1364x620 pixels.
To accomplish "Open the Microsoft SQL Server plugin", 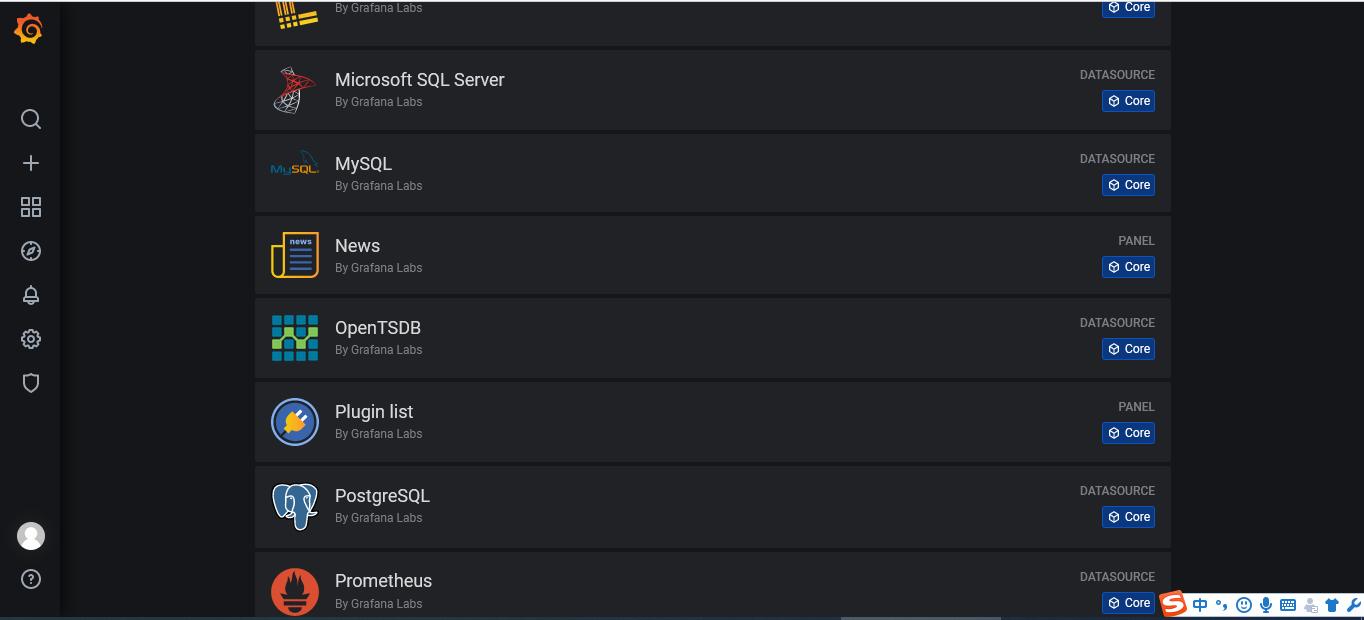I will pyautogui.click(x=419, y=80).
